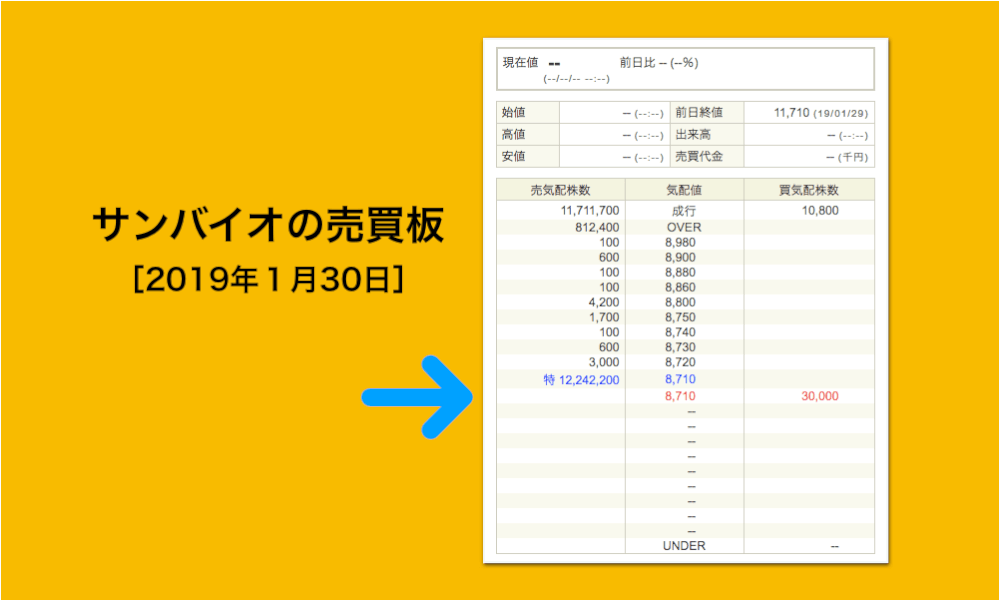
Task: Click the 100 quantity in the 8,860 row
Action: [x=609, y=287]
